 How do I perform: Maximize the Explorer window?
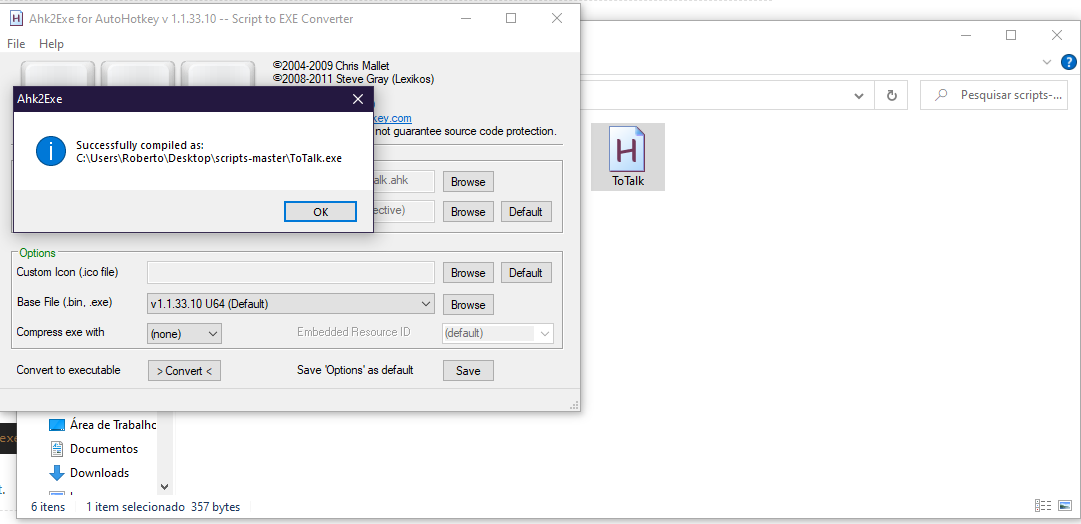point(1011,35)
